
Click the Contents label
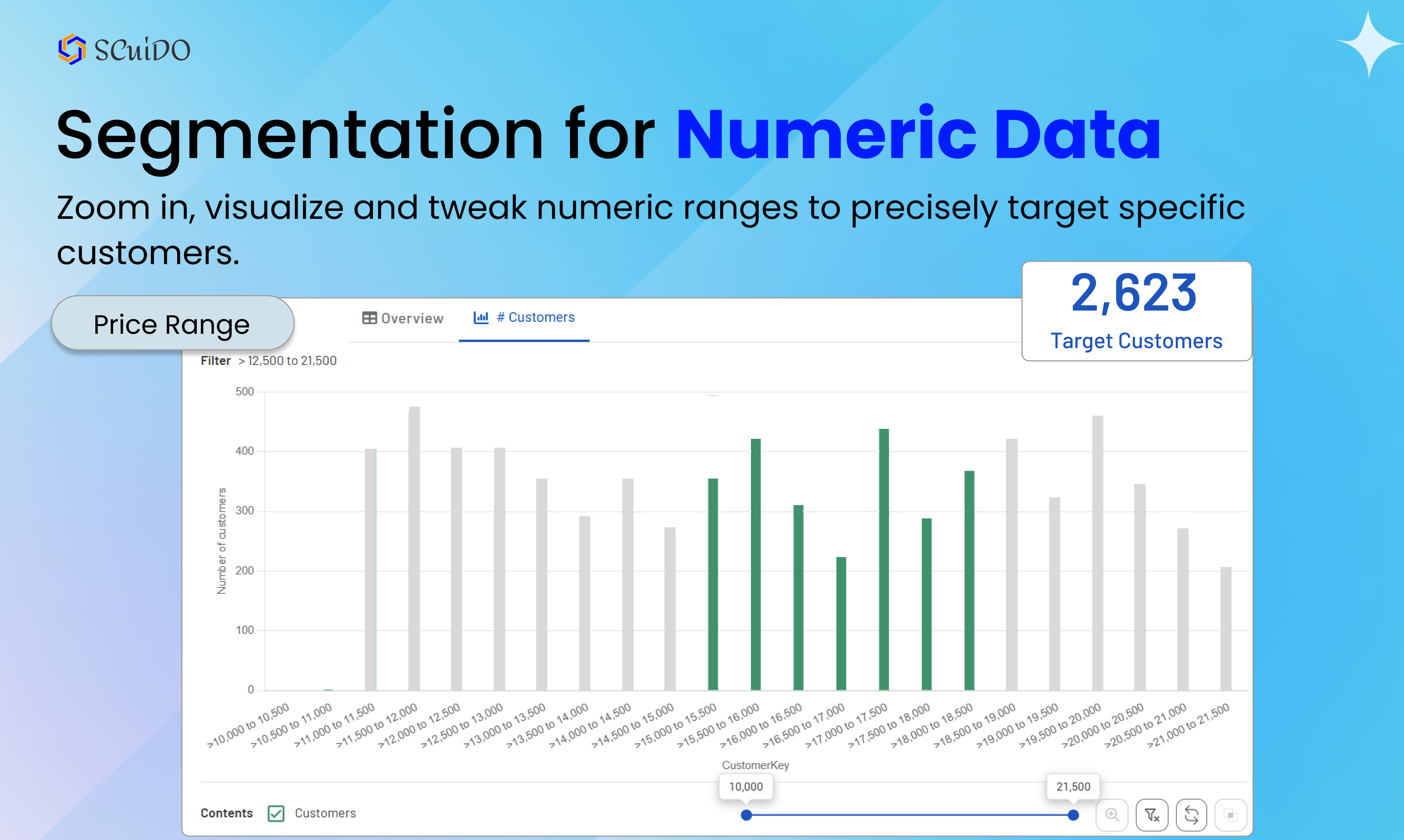click(x=226, y=813)
